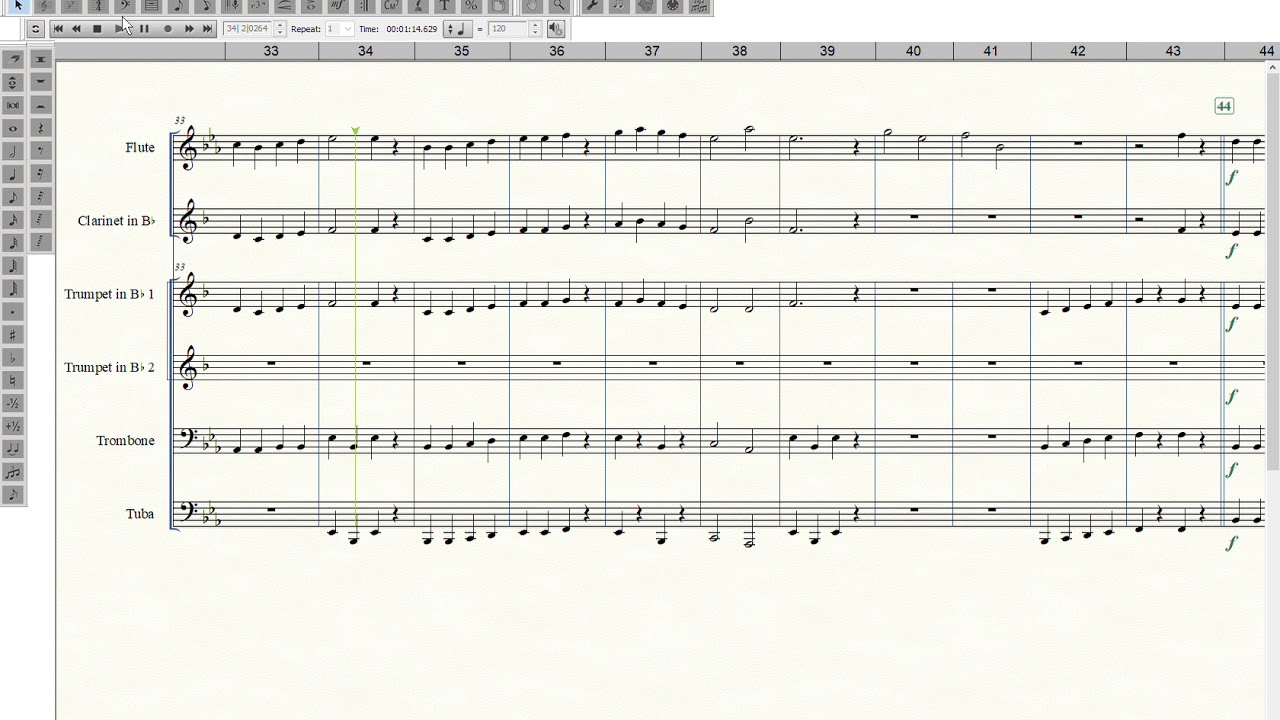Choose the eighth note duration
Screen dimensions: 1280x720
tap(13, 197)
